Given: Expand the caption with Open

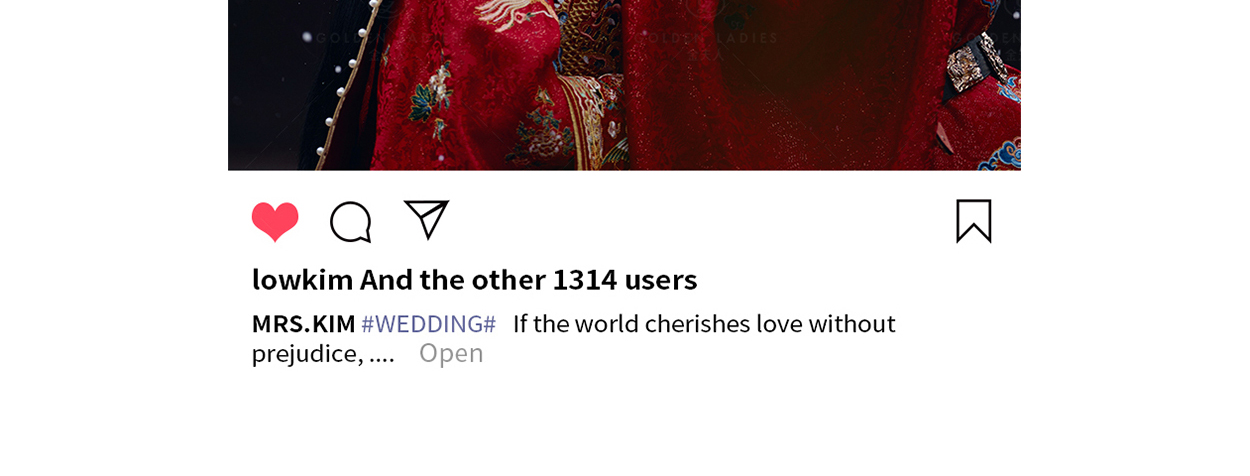Looking at the screenshot, I should click(x=451, y=353).
